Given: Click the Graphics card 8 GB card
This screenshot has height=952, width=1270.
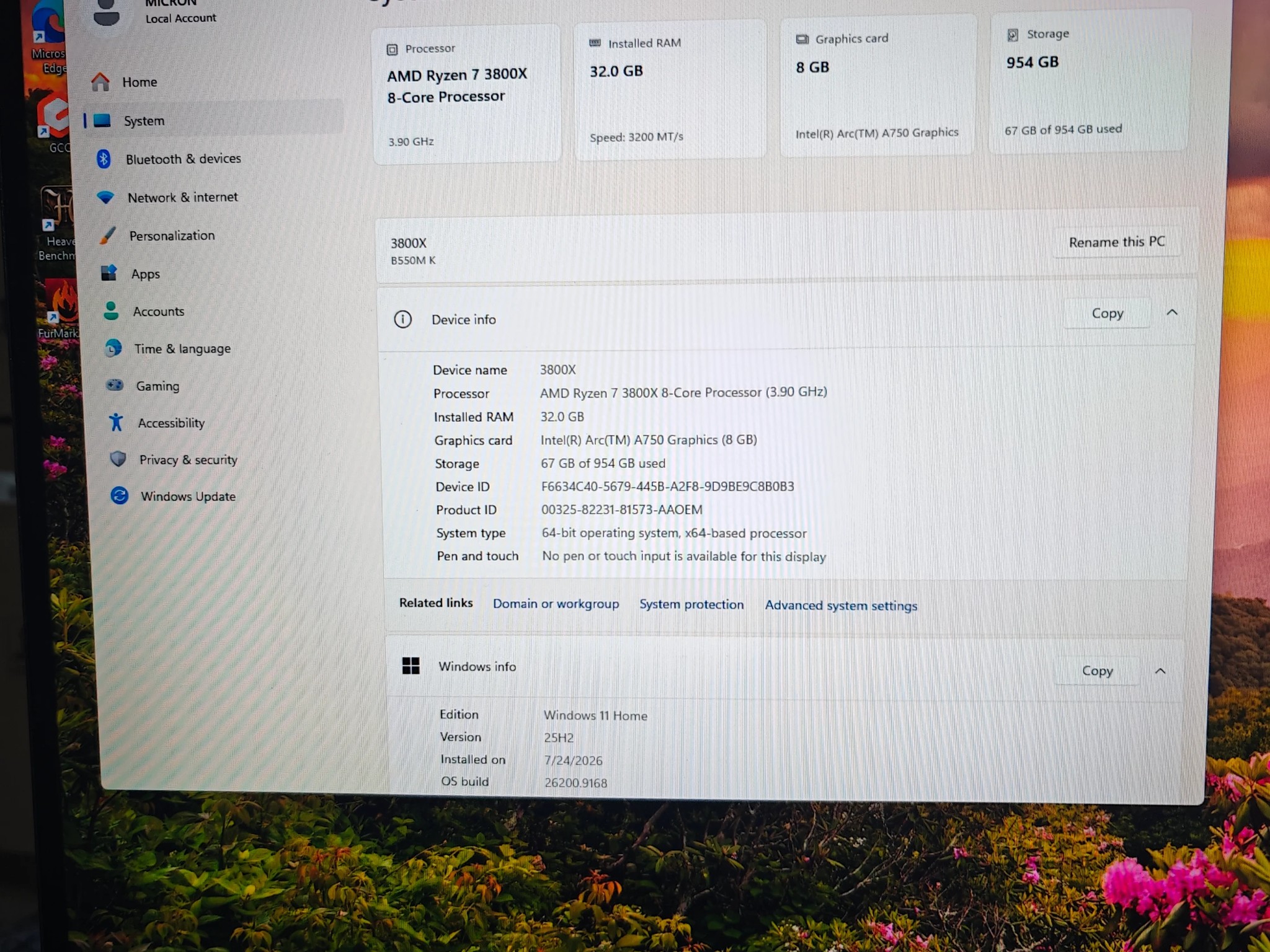Looking at the screenshot, I should click(877, 86).
